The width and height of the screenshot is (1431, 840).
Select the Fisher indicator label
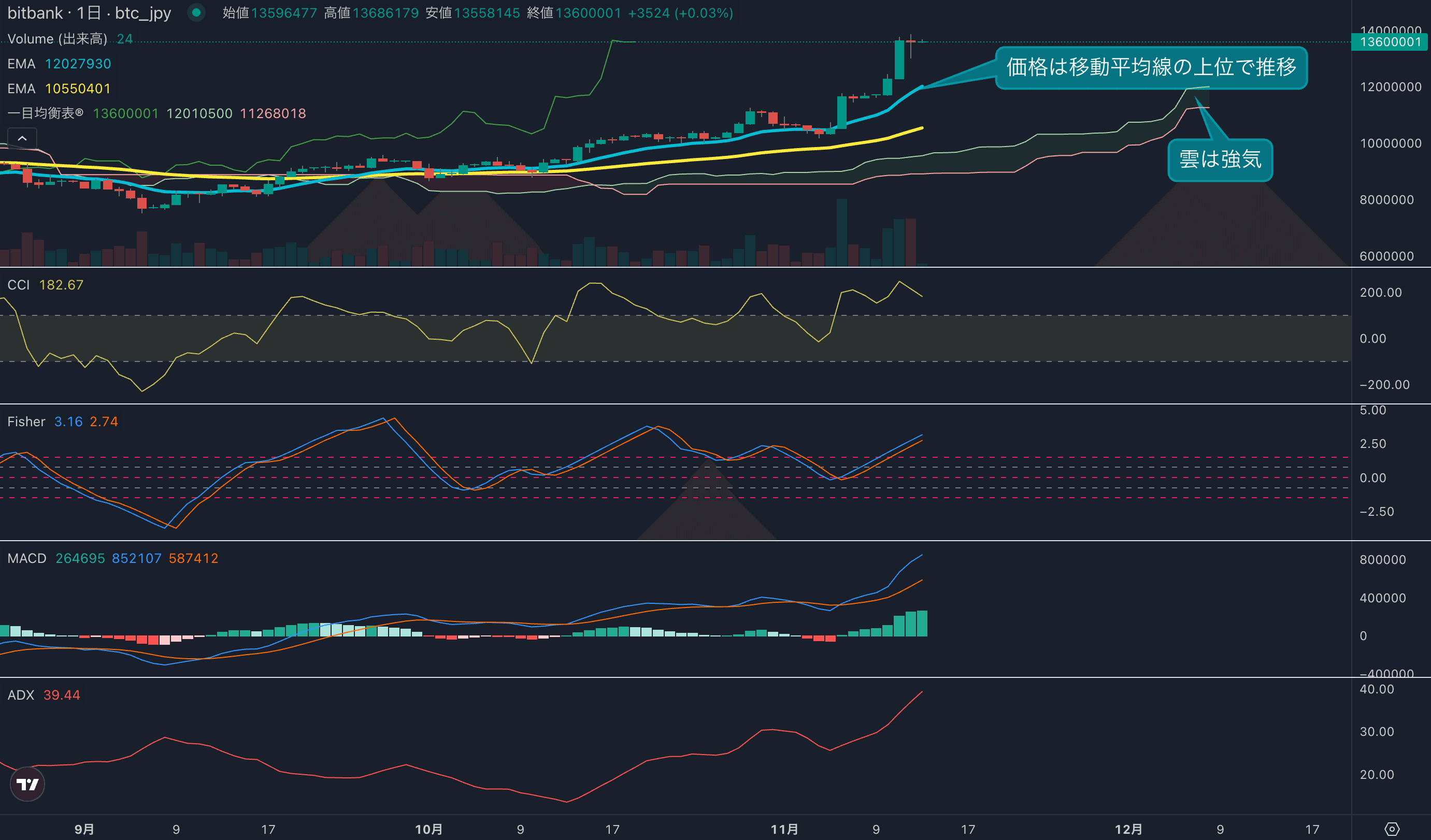pyautogui.click(x=26, y=422)
